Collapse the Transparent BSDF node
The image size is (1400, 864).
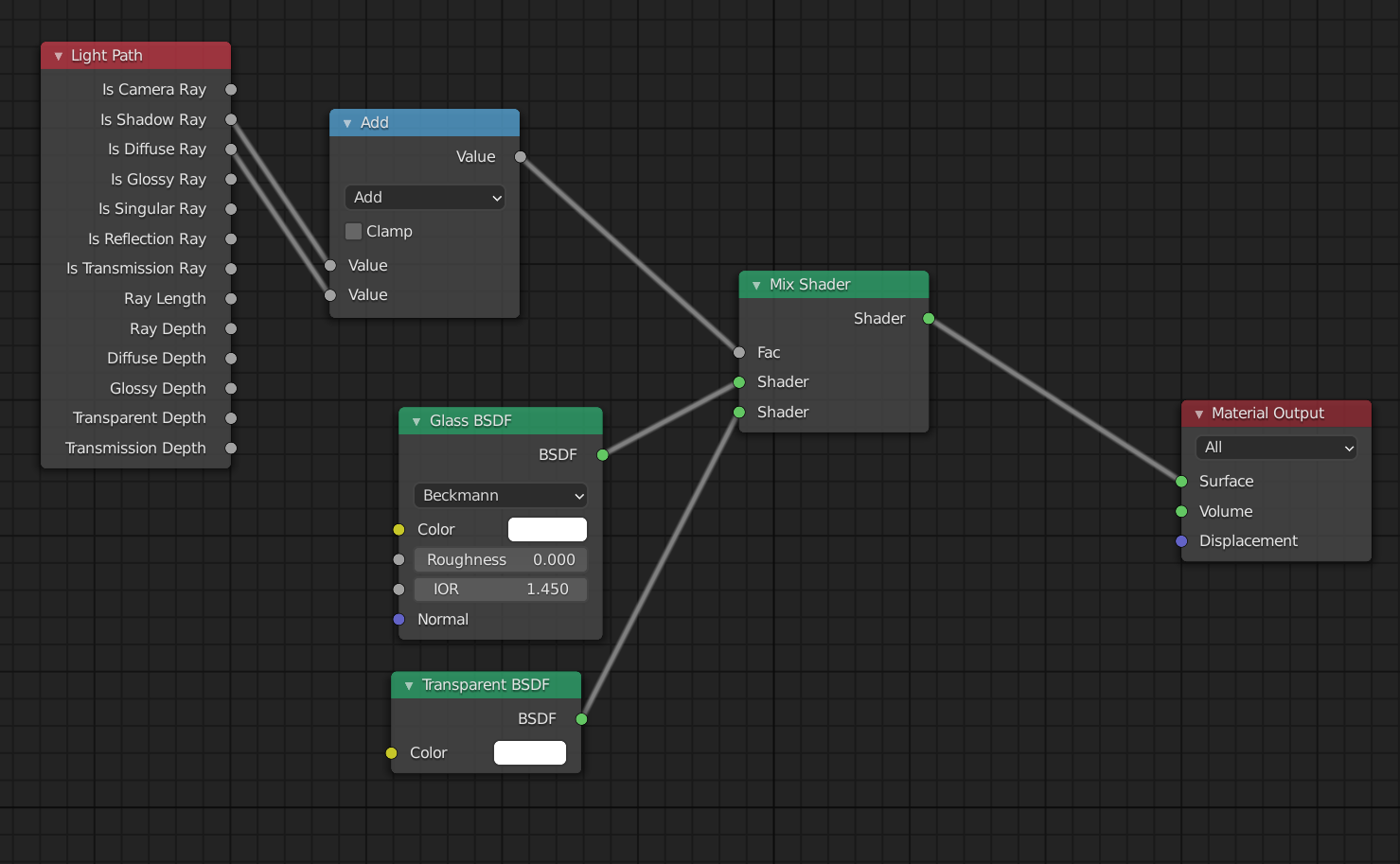click(x=409, y=685)
